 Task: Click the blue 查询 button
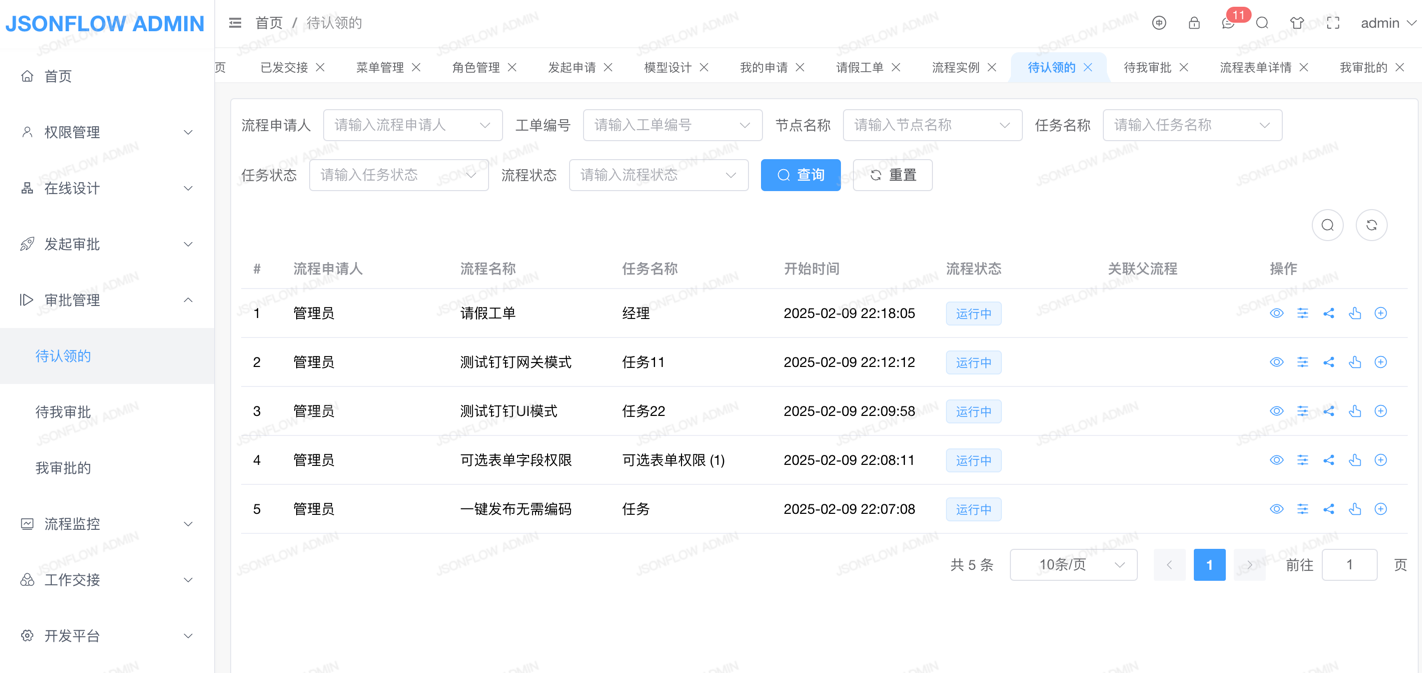(x=800, y=175)
